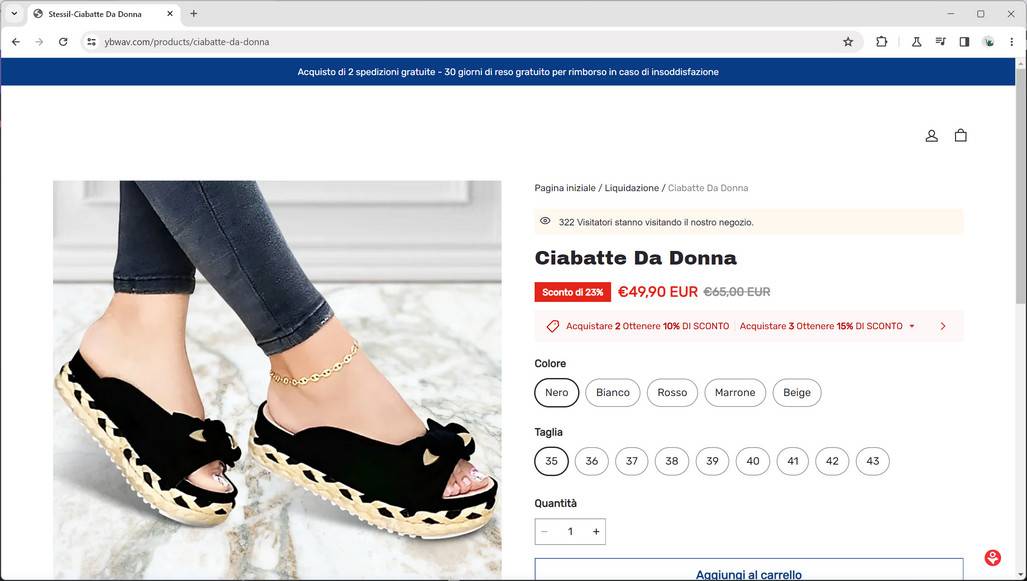This screenshot has height=581, width=1027.
Task: Open Chrome Labs flask icon
Action: click(916, 42)
